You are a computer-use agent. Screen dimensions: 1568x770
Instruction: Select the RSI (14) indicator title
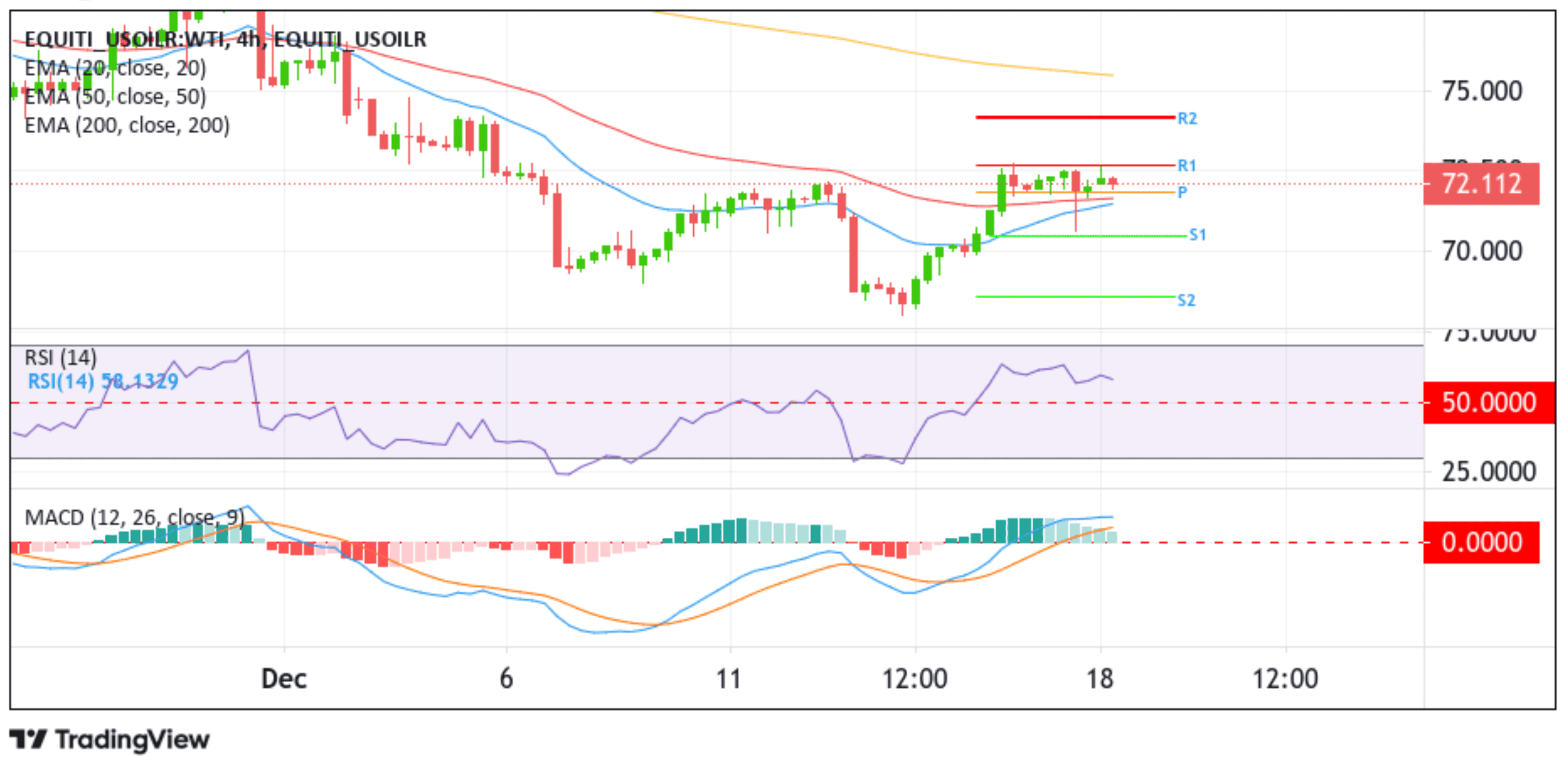pos(60,357)
